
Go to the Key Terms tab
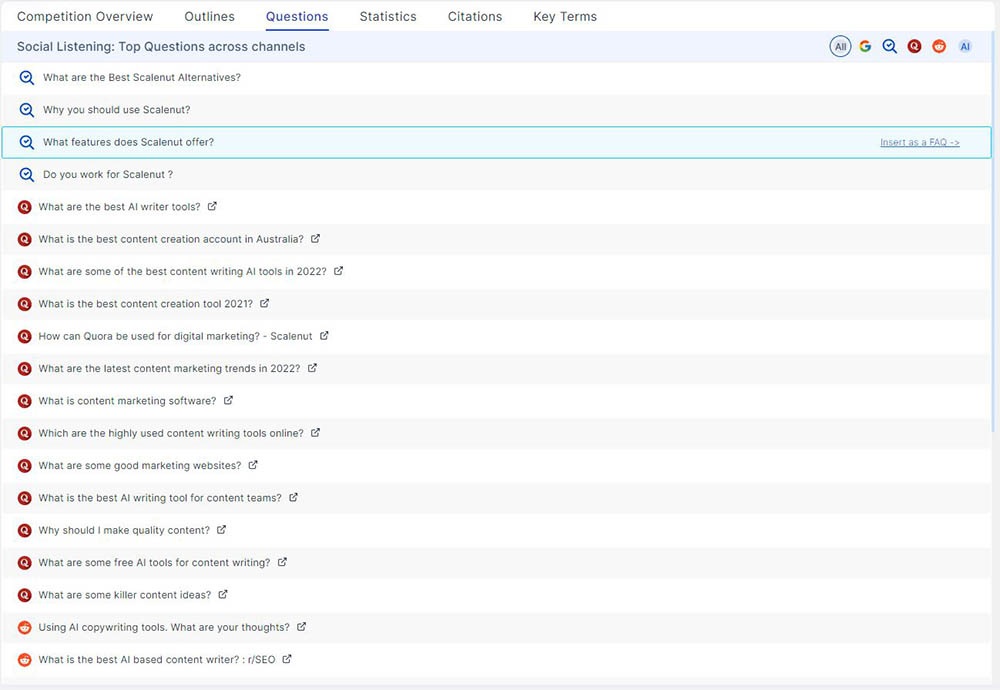(x=565, y=16)
